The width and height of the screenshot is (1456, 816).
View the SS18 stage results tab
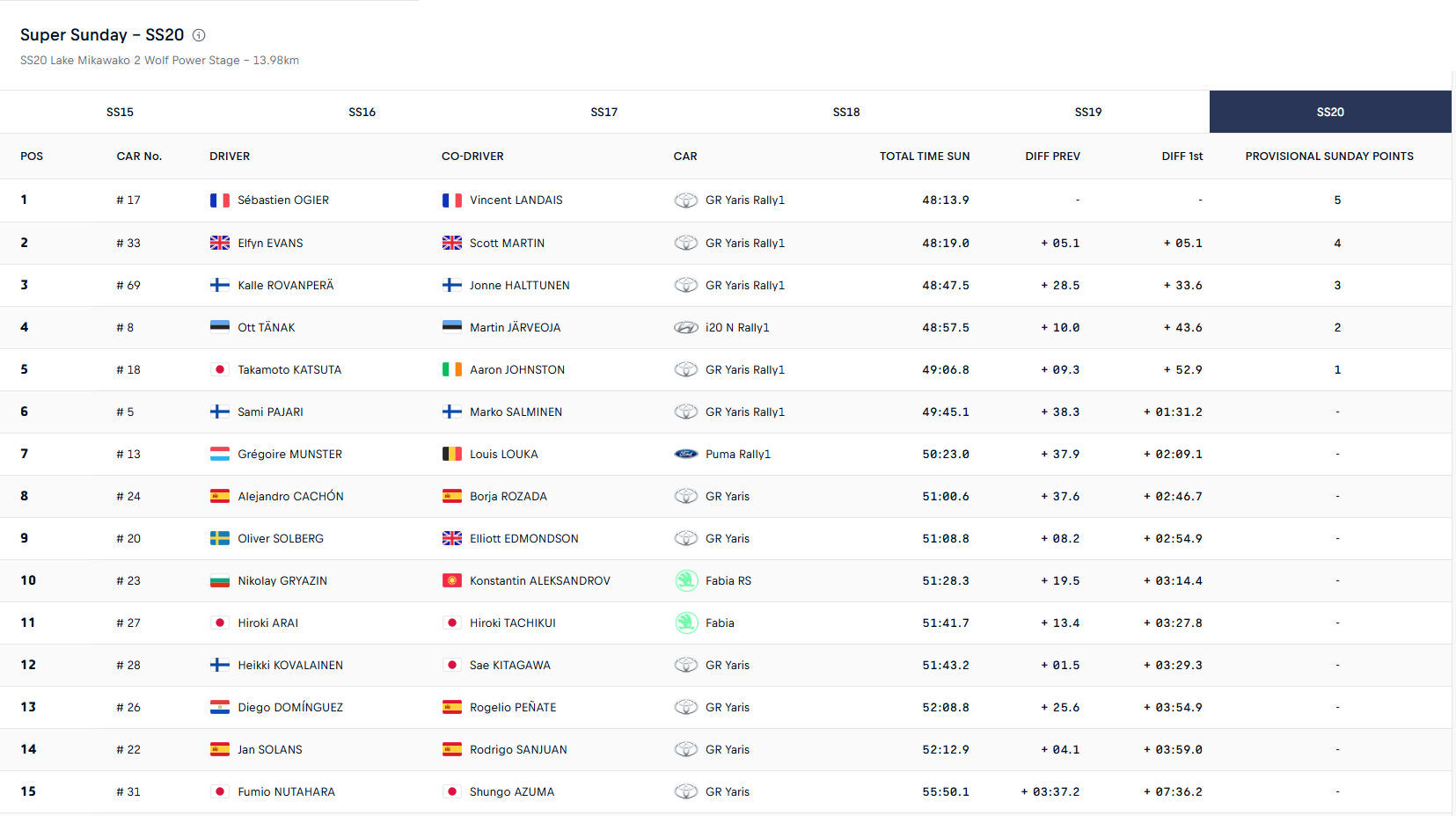coord(846,112)
